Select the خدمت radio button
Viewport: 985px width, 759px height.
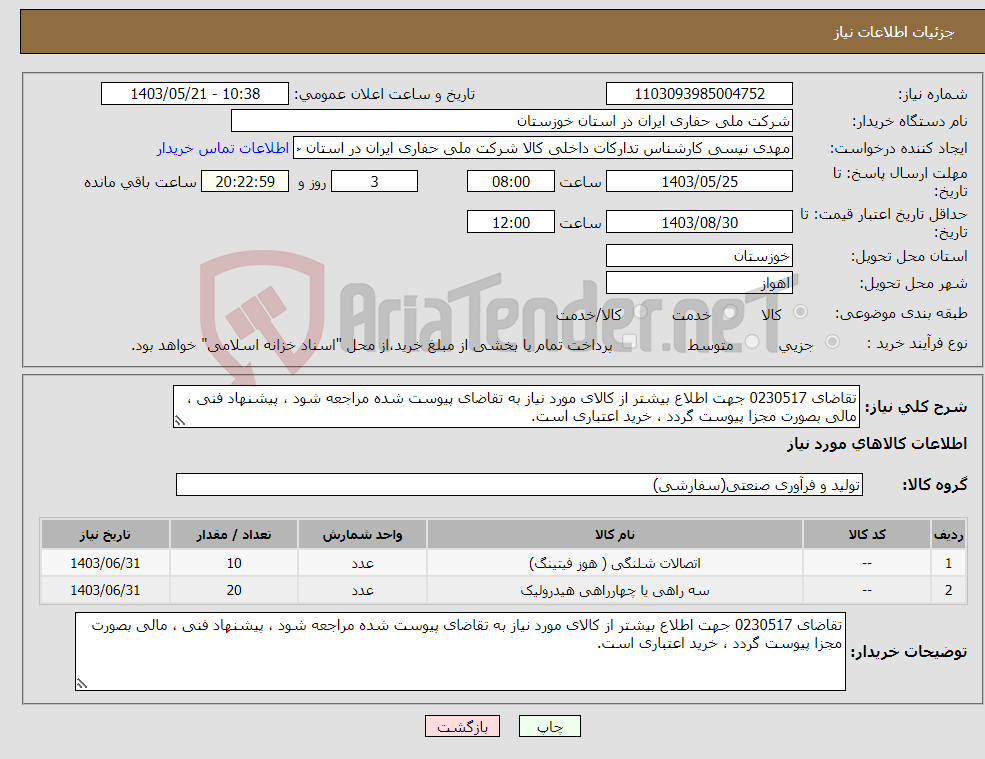[729, 312]
